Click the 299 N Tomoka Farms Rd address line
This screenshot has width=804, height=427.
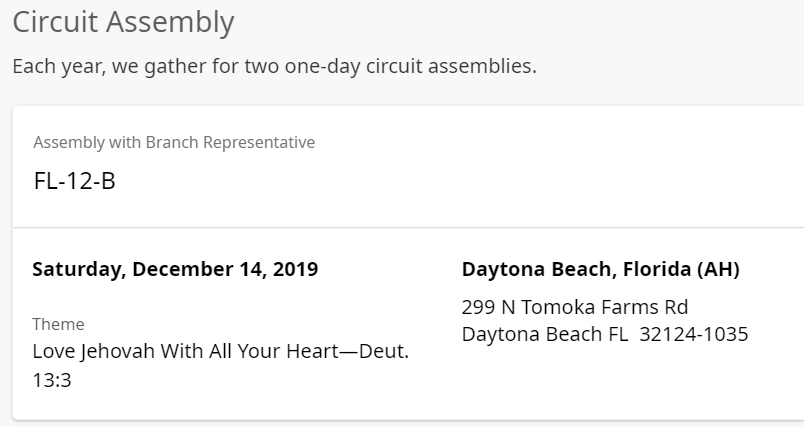tap(574, 306)
